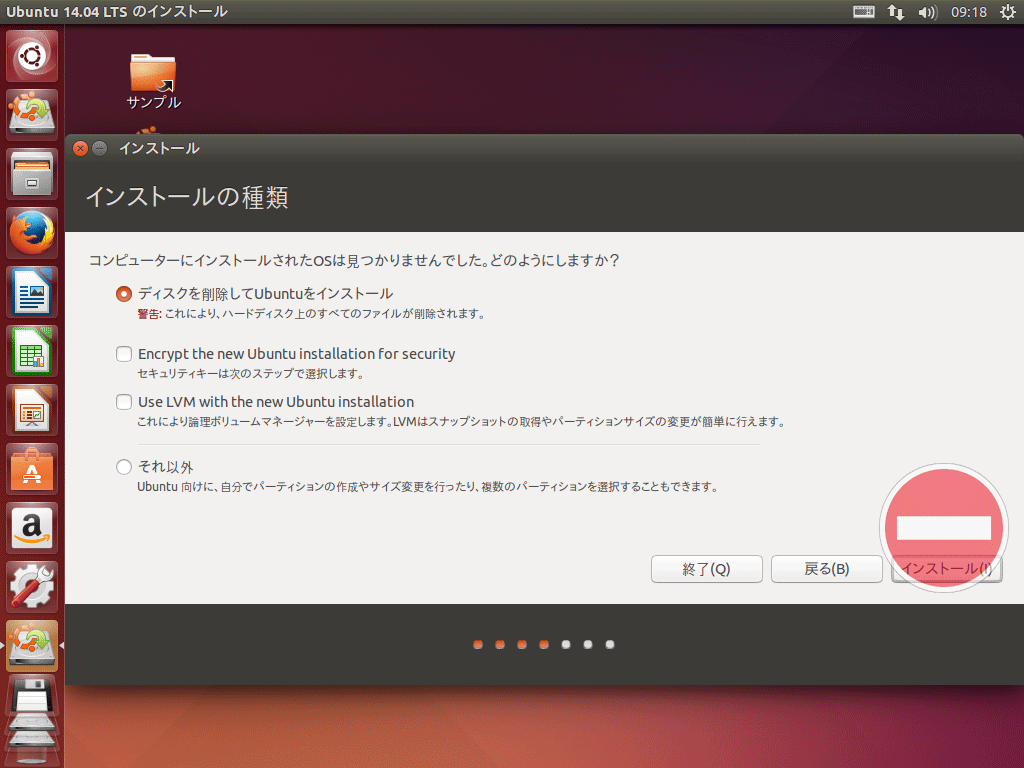Click the インストール(I) install button

click(x=947, y=569)
